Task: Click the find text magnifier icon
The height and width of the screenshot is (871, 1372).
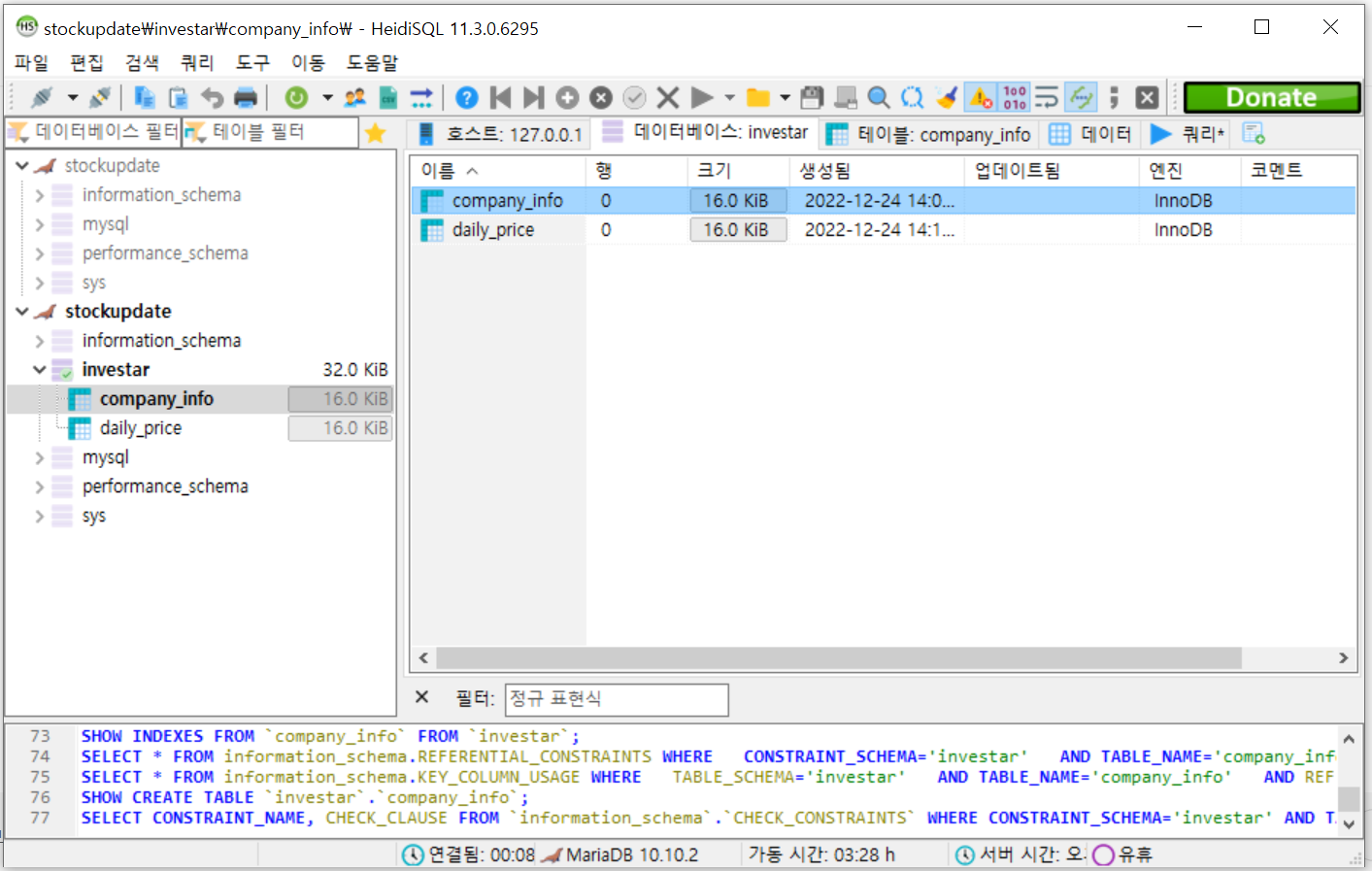Action: click(x=879, y=97)
